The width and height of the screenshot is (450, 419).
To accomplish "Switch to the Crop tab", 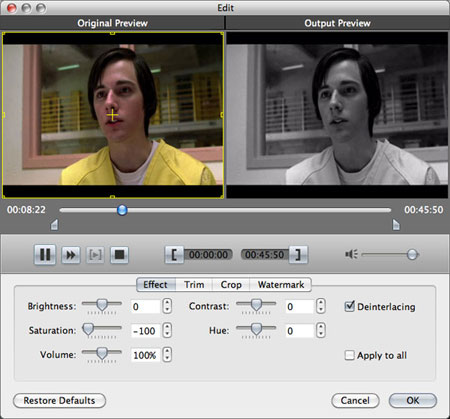I will [231, 285].
